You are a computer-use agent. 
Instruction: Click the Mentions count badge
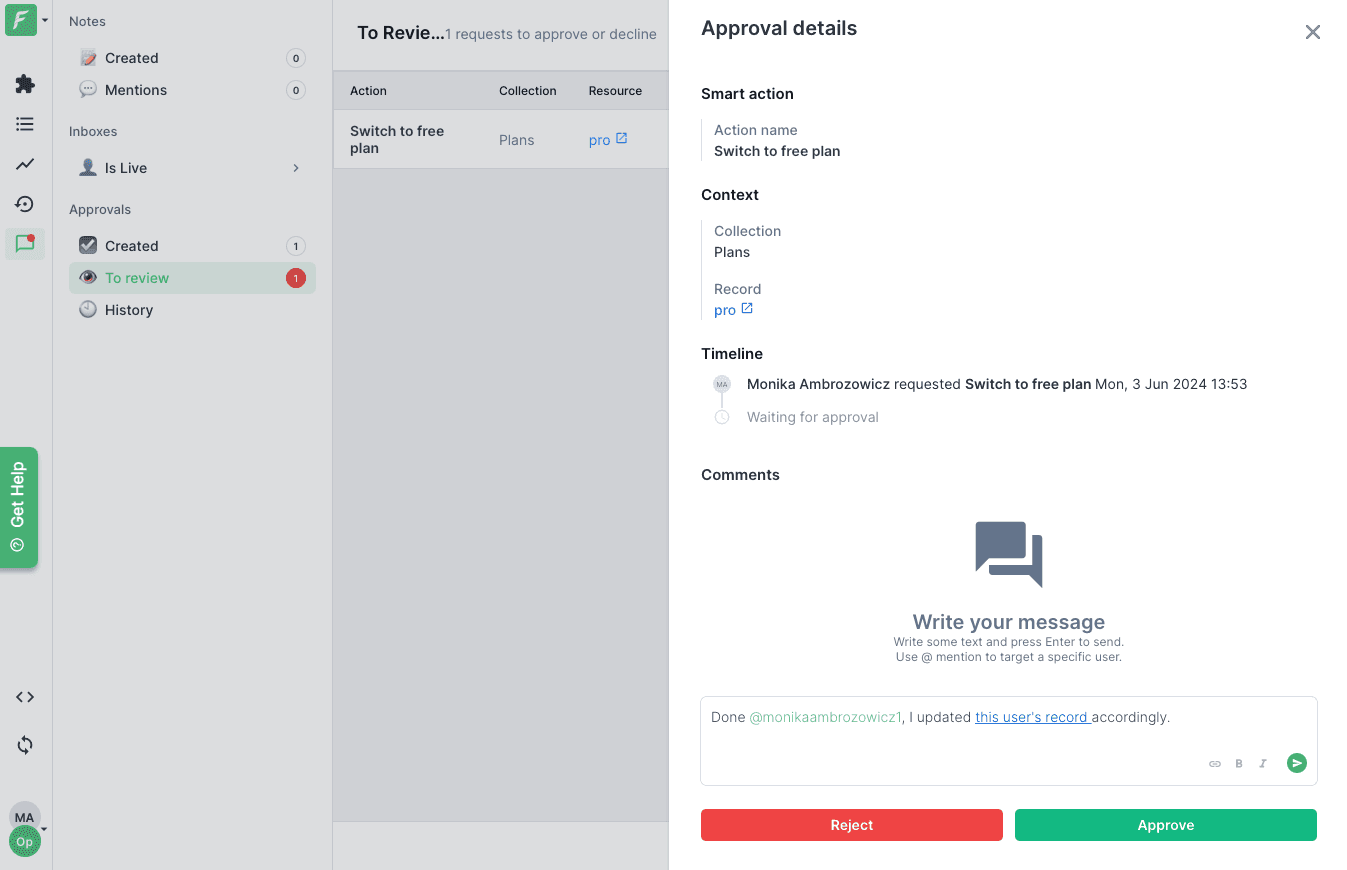click(295, 90)
